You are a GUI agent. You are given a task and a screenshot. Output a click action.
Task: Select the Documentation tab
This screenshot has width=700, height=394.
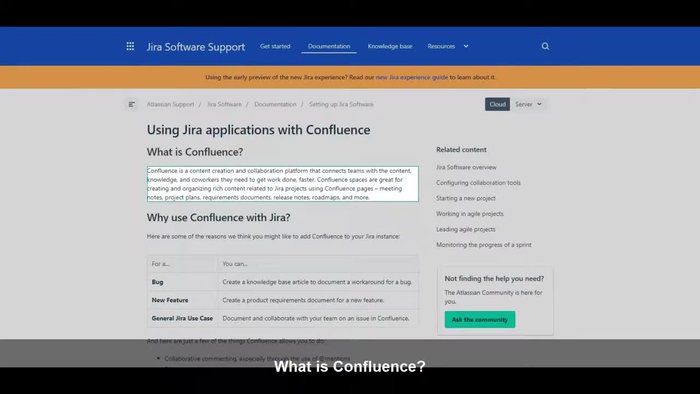click(x=329, y=46)
